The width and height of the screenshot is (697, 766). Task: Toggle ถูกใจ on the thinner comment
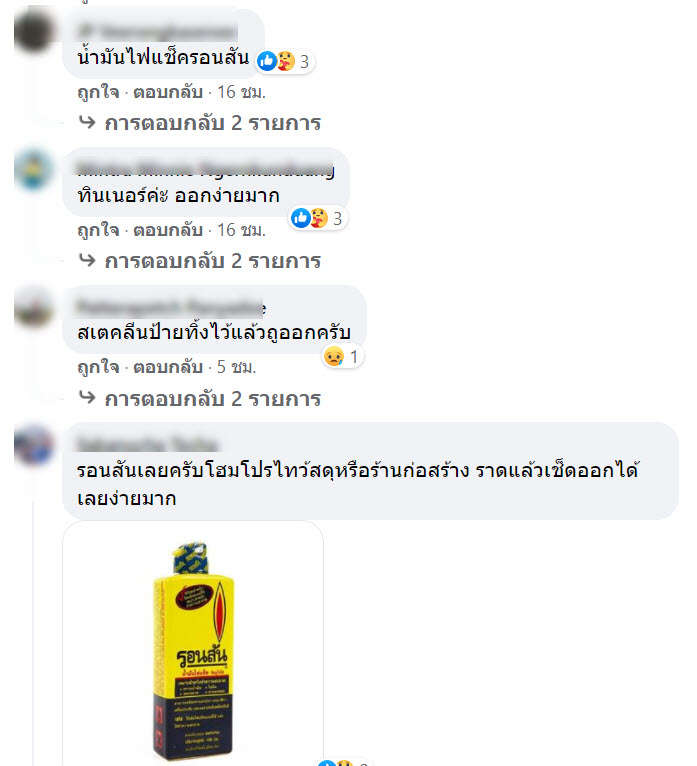[x=98, y=230]
